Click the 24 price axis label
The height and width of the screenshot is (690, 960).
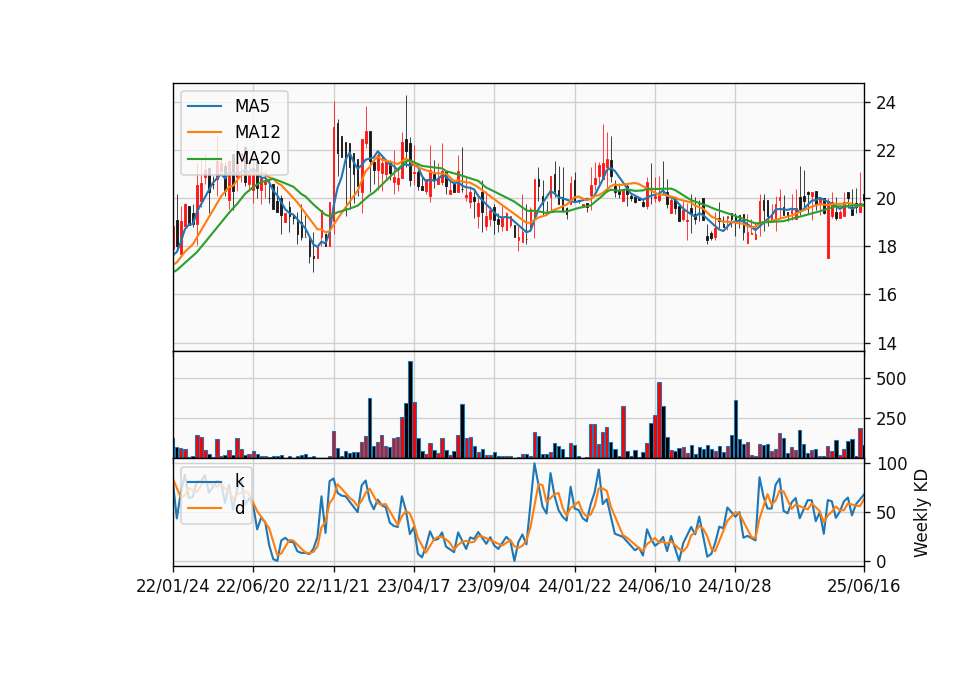pyautogui.click(x=886, y=103)
